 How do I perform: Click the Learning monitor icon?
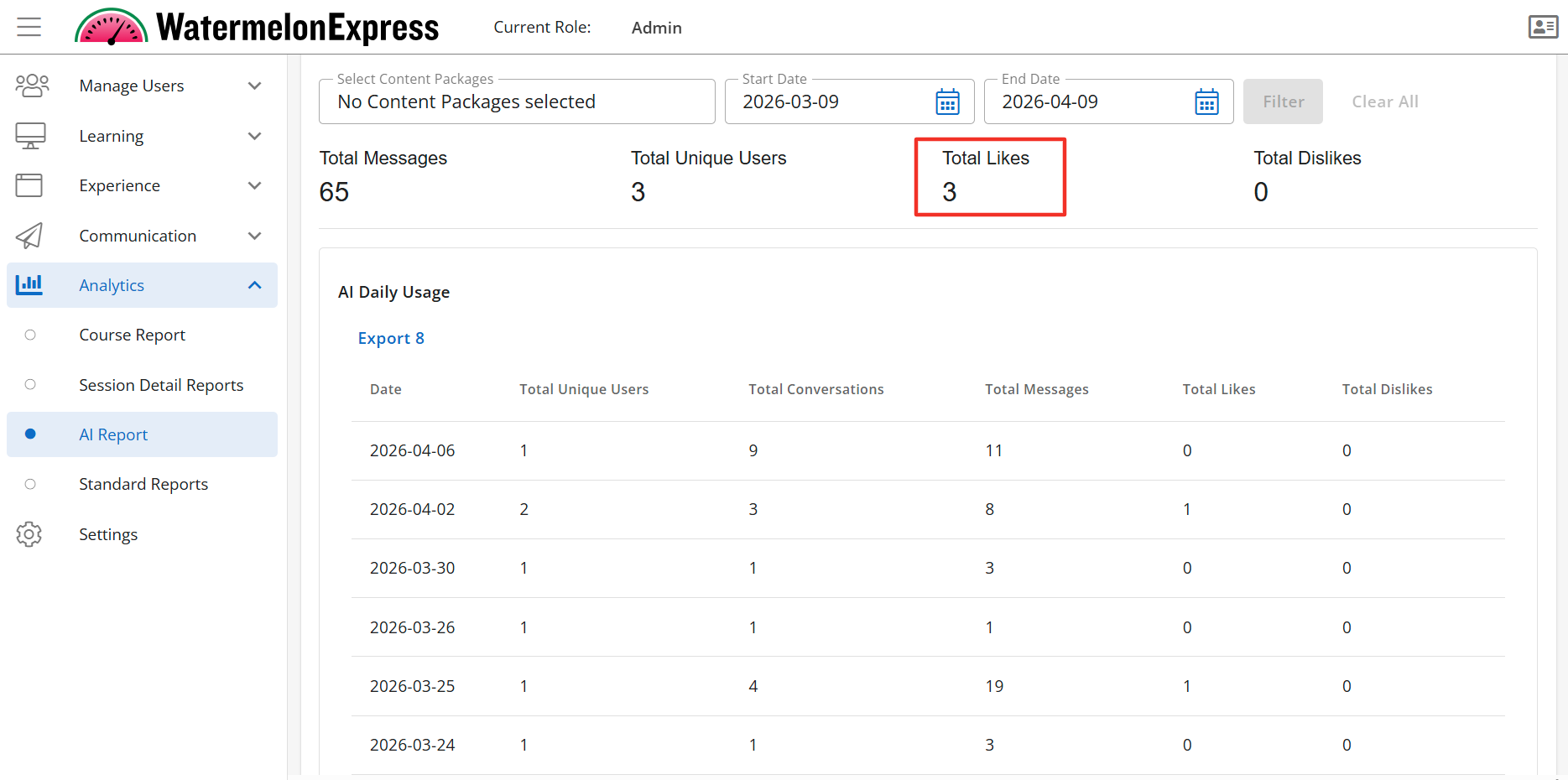pyautogui.click(x=31, y=136)
